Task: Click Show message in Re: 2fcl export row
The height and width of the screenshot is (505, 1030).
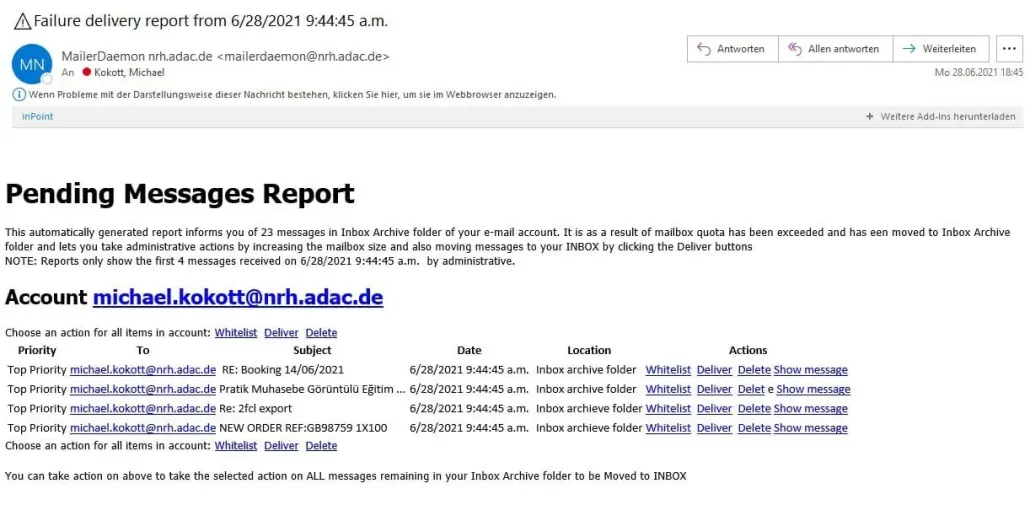Action: click(811, 408)
